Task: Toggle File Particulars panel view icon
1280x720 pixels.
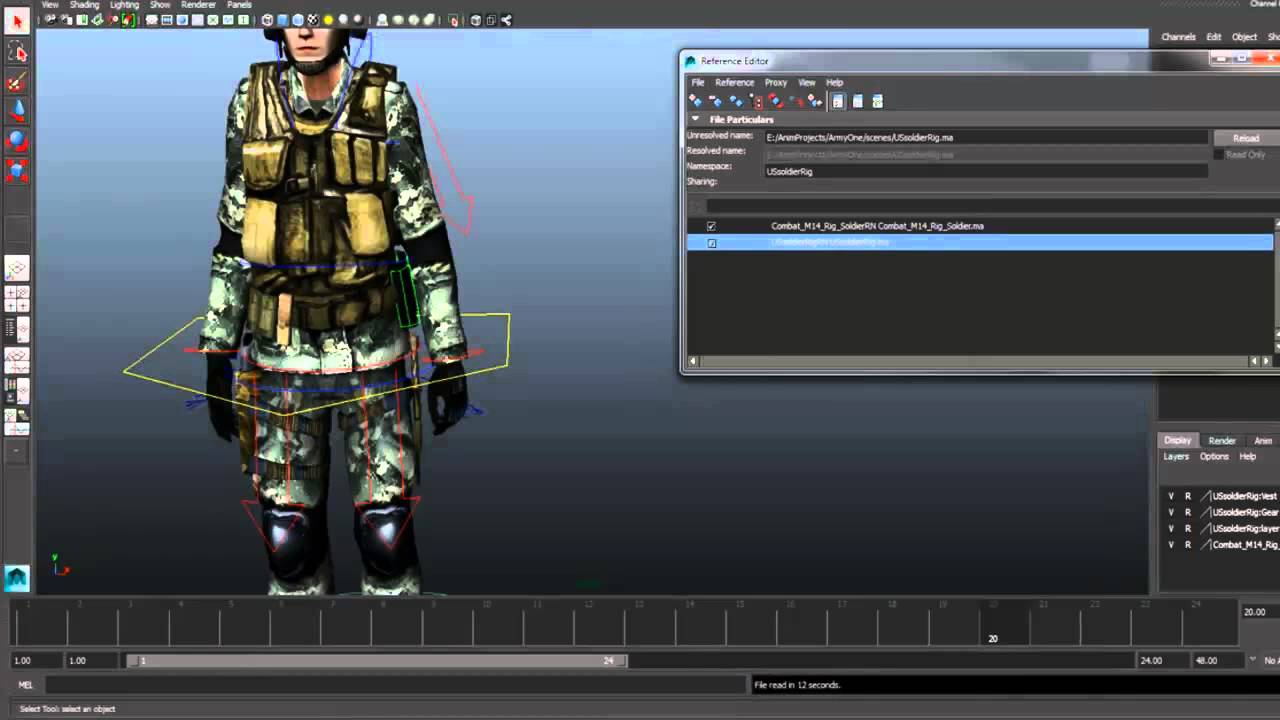Action: [837, 101]
